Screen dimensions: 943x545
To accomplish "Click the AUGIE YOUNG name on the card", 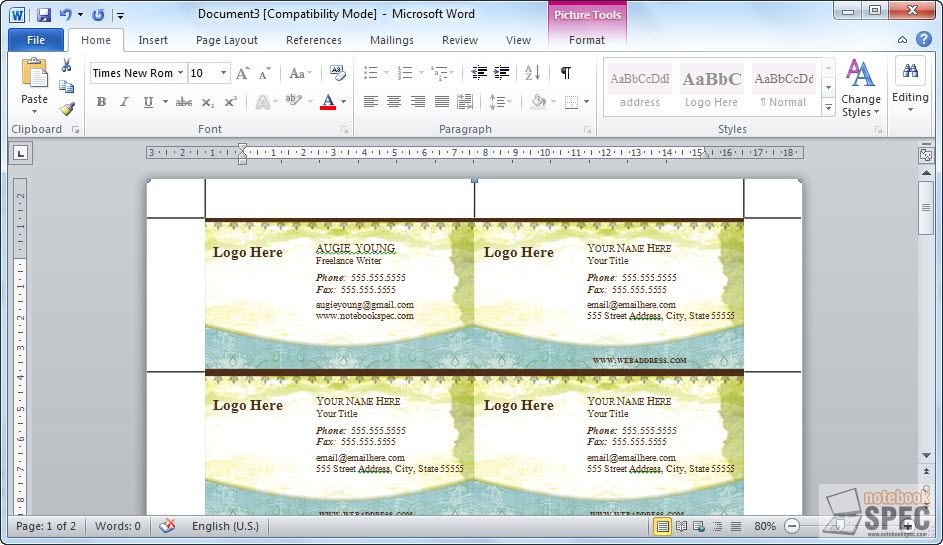I will [x=355, y=248].
